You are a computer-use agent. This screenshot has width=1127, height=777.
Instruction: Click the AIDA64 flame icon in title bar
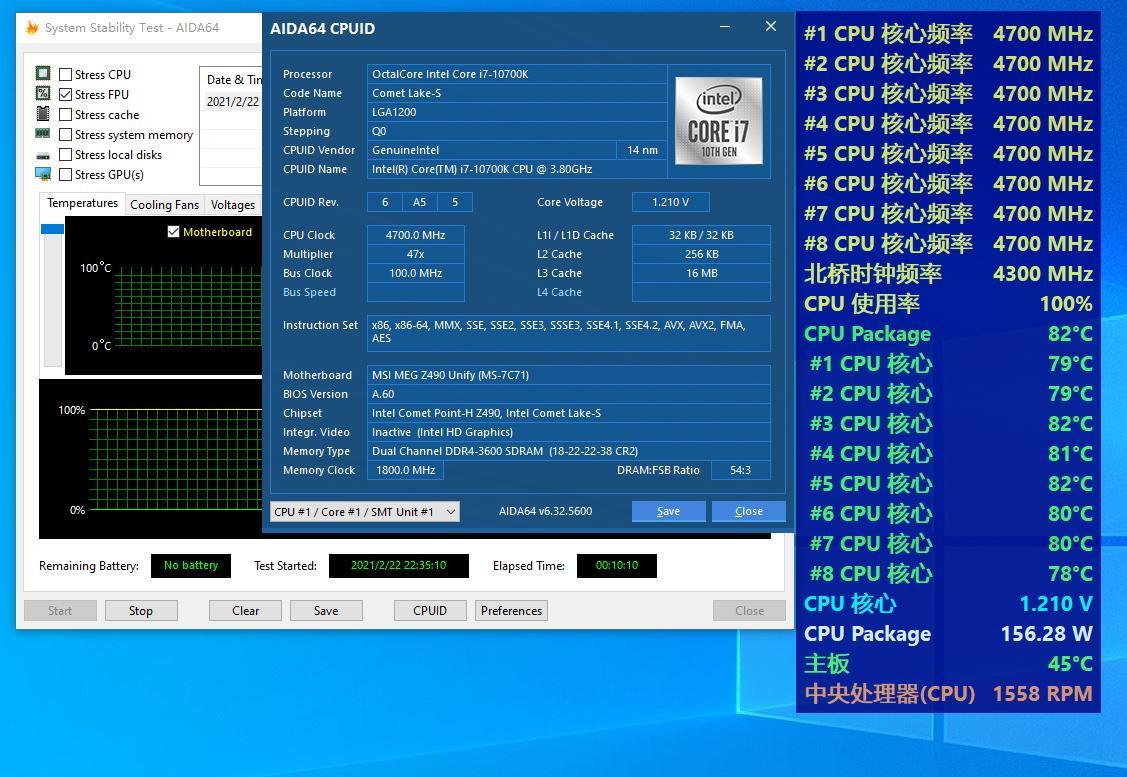click(x=31, y=28)
